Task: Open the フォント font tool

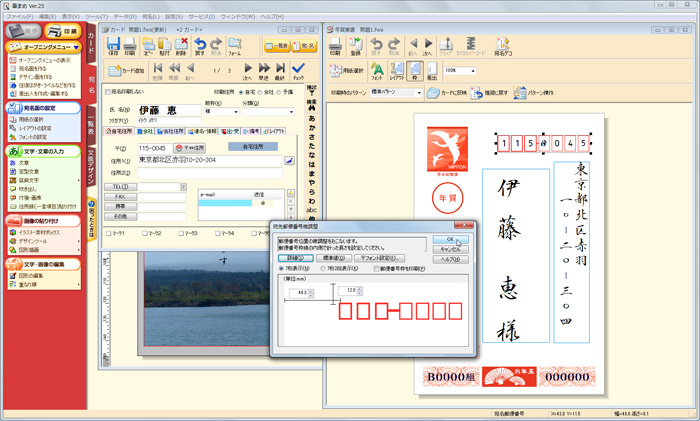Action: [x=377, y=72]
